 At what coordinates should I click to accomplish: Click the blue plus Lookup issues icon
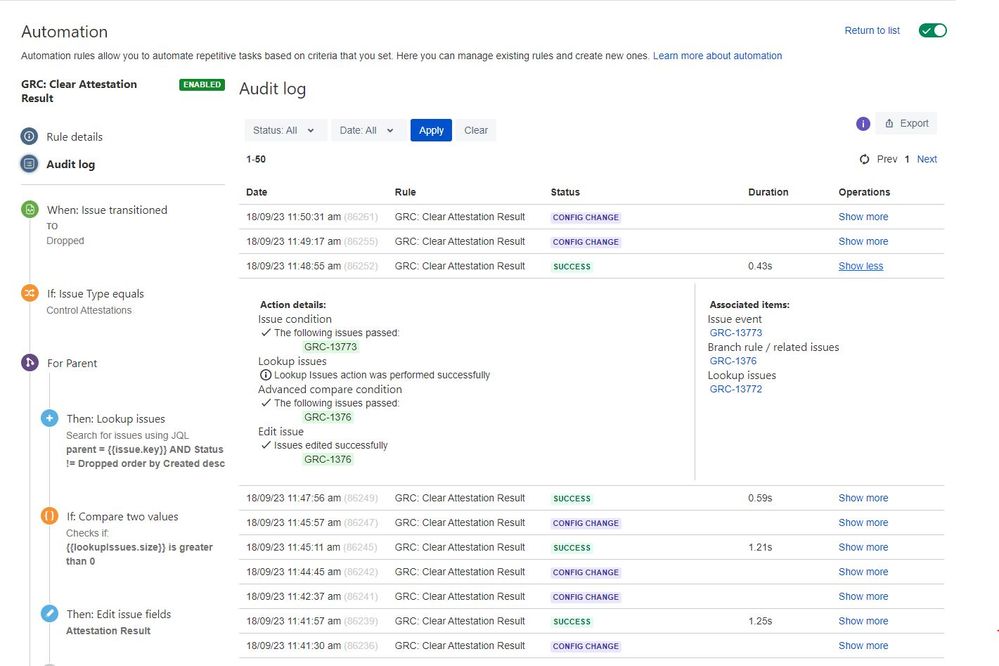click(x=50, y=418)
